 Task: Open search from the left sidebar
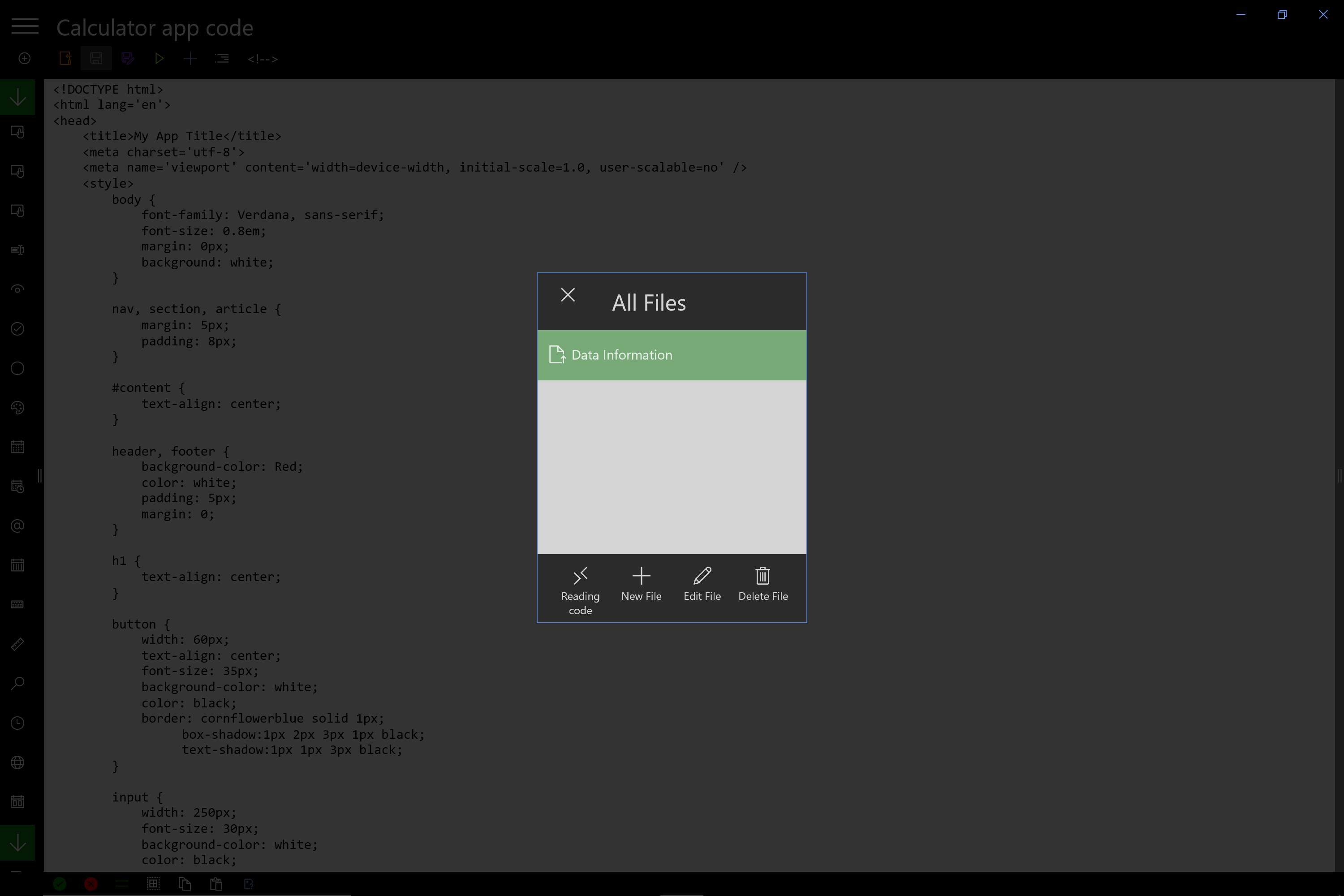tap(17, 684)
